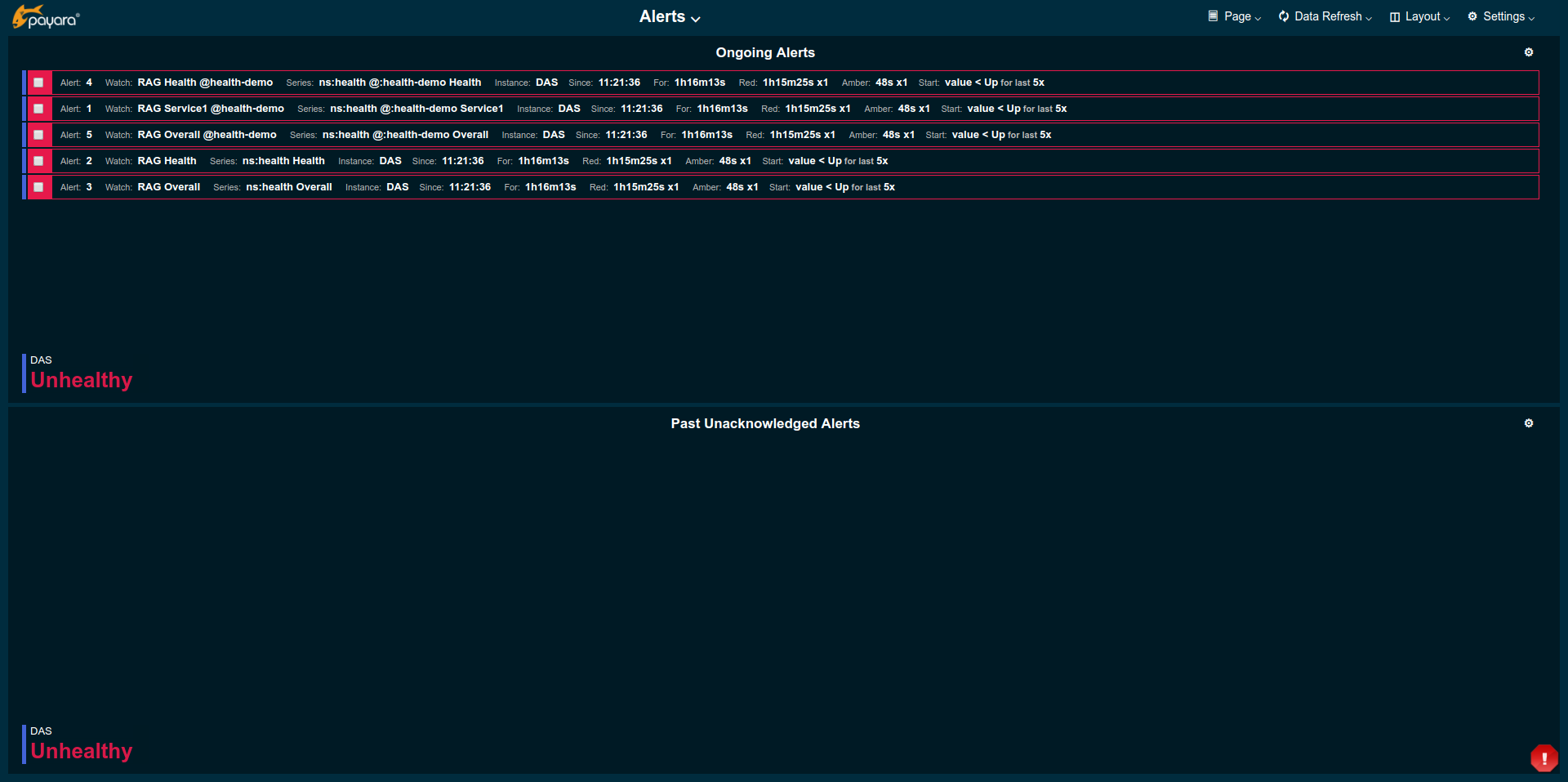This screenshot has width=1568, height=782.
Task: Click the Unhealthy status in Ongoing Alerts
Action: tap(81, 380)
